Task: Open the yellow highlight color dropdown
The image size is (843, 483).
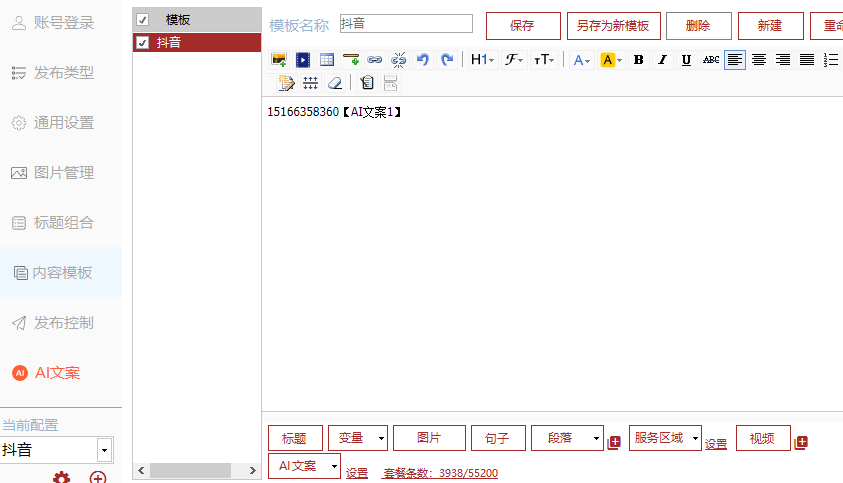Action: (x=611, y=60)
